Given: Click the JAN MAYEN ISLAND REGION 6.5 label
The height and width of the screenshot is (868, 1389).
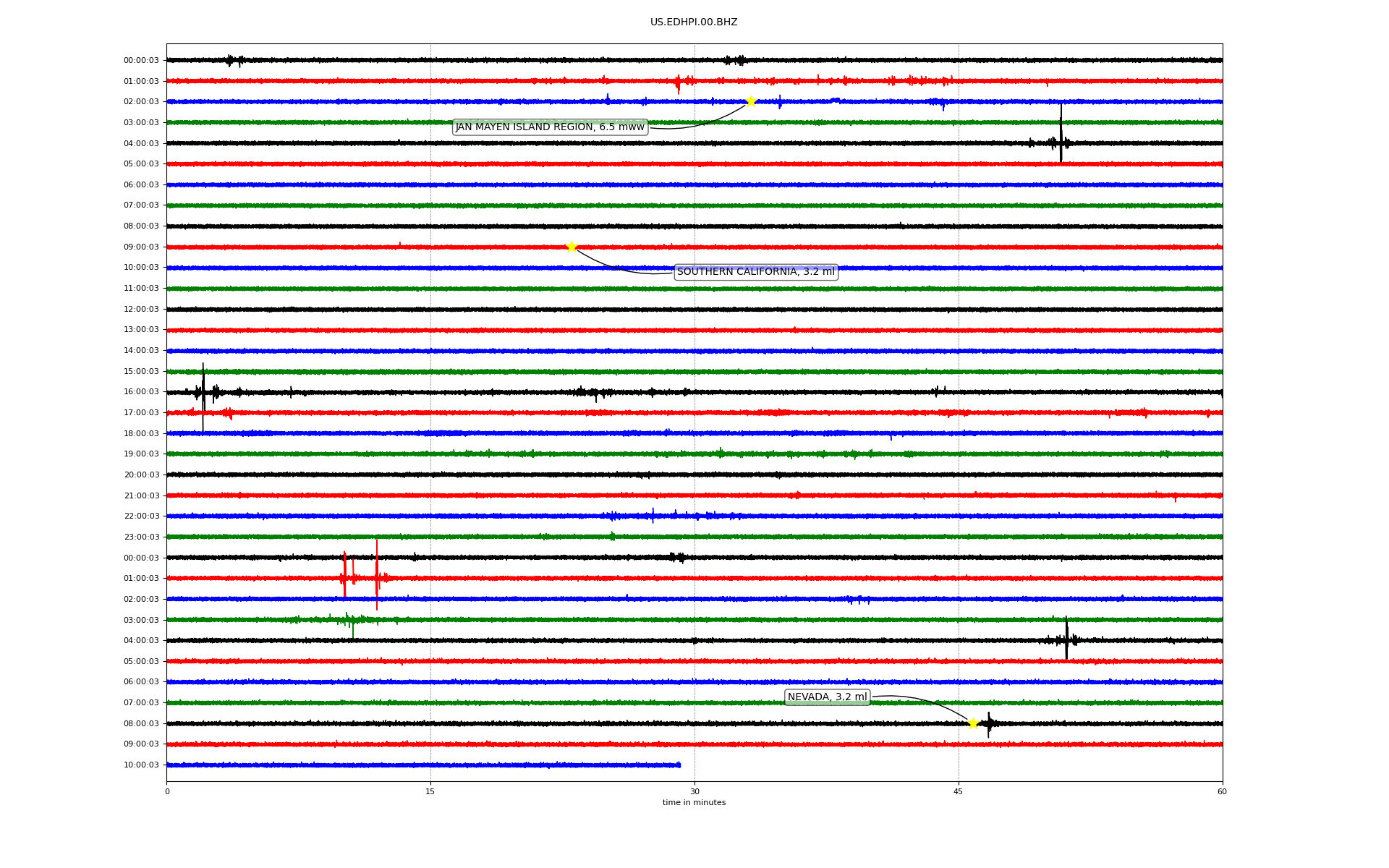Looking at the screenshot, I should [550, 127].
